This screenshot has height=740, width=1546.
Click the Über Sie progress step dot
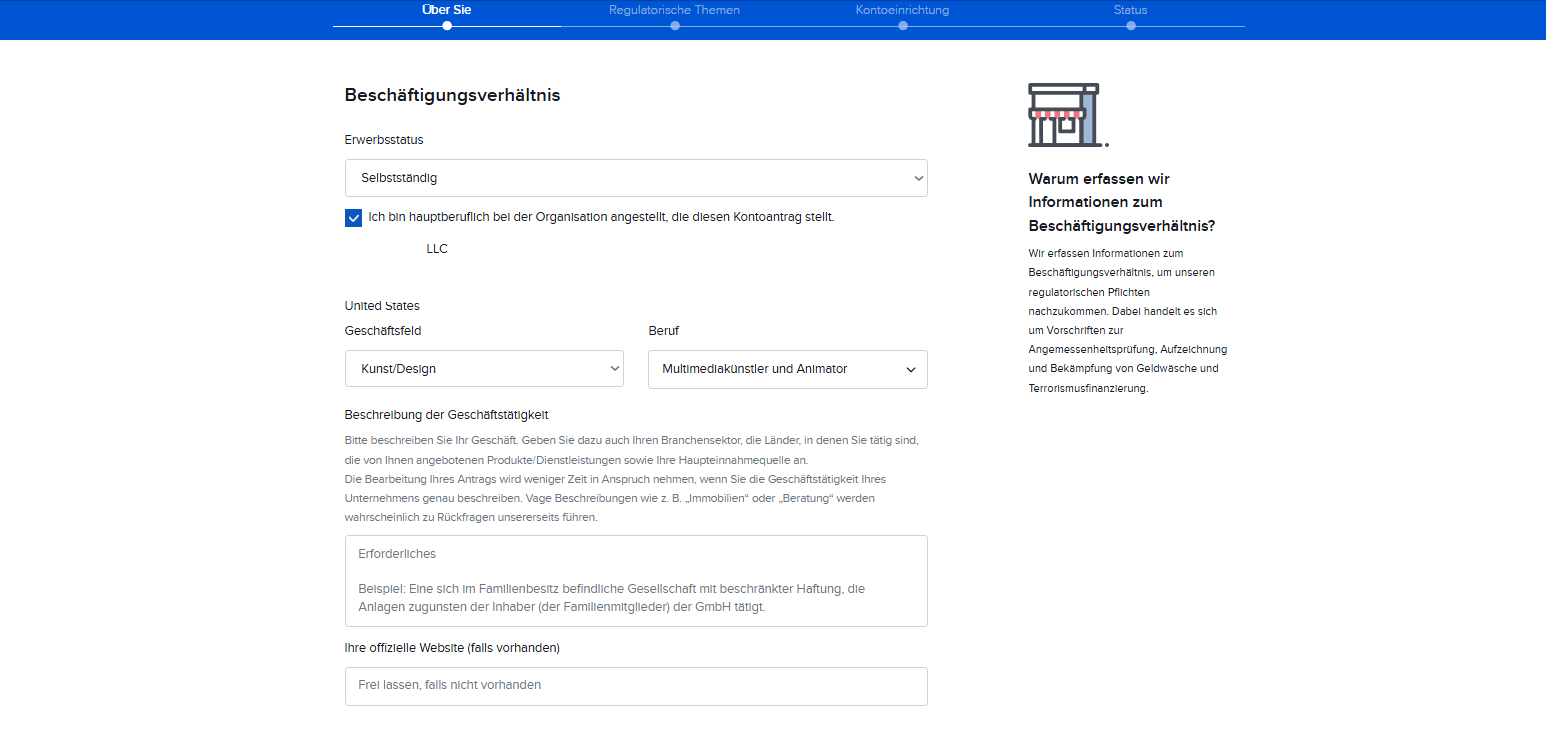(x=447, y=26)
